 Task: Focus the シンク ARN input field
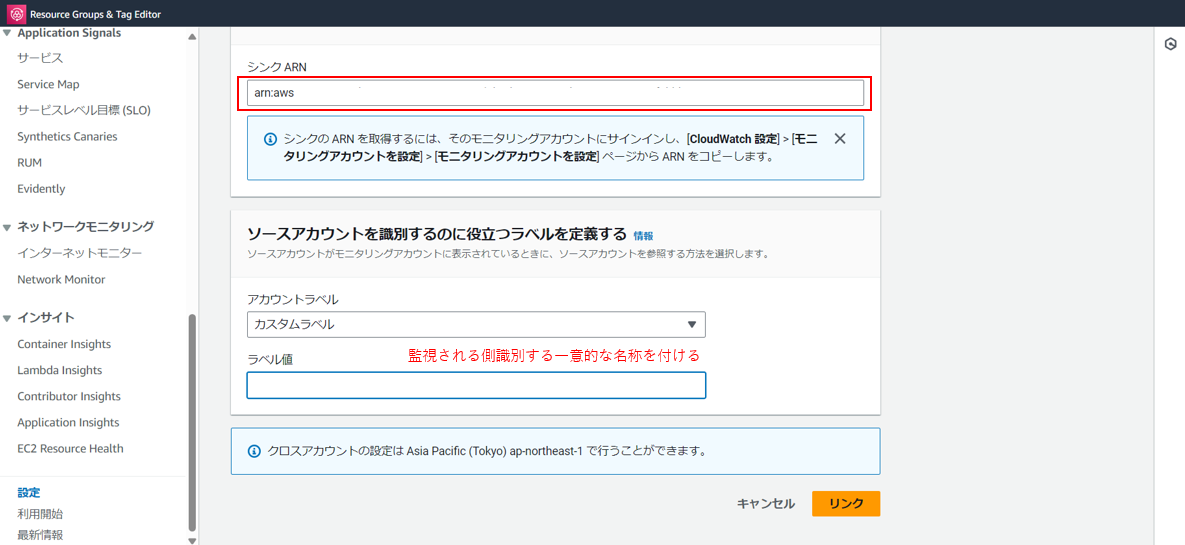click(x=555, y=93)
